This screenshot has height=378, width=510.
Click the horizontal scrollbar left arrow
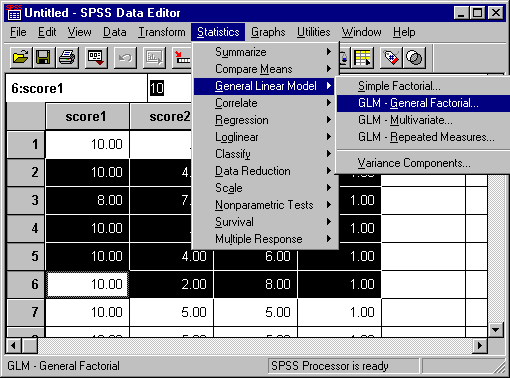pyautogui.click(x=13, y=345)
